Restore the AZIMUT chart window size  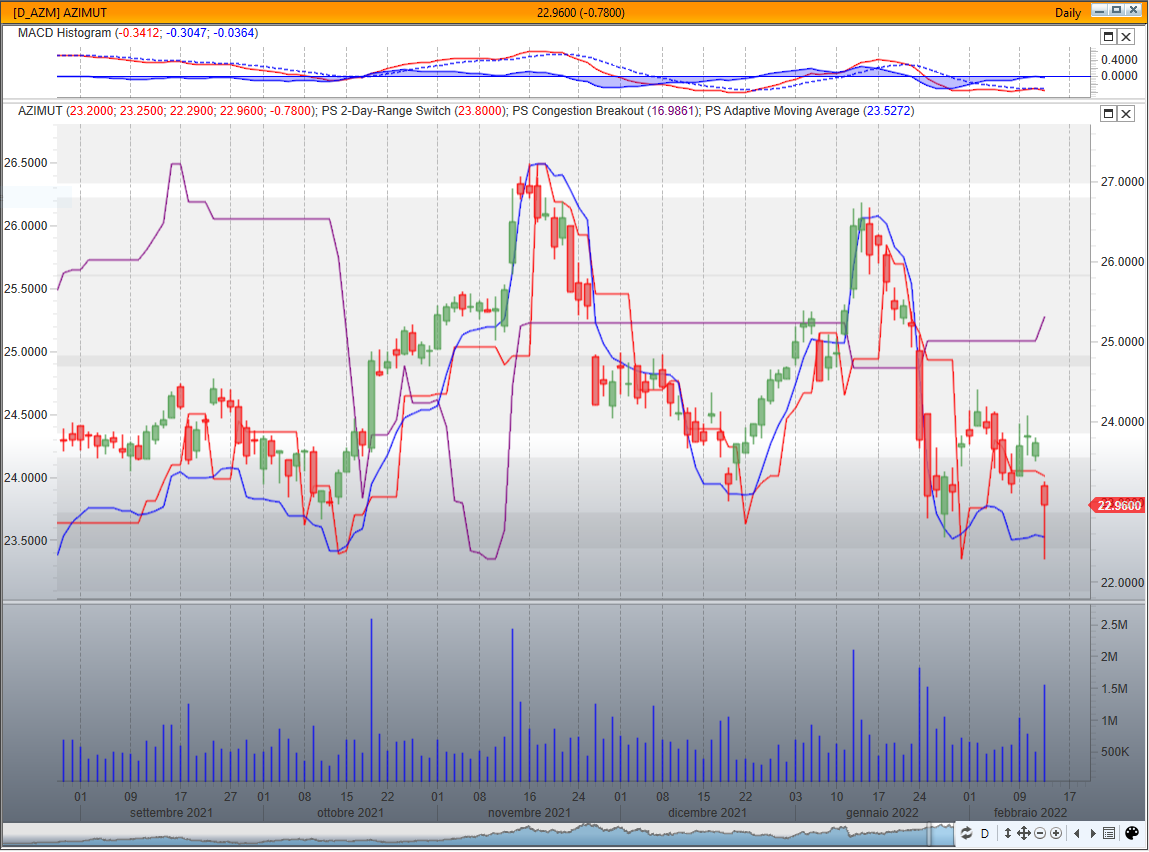1117,10
